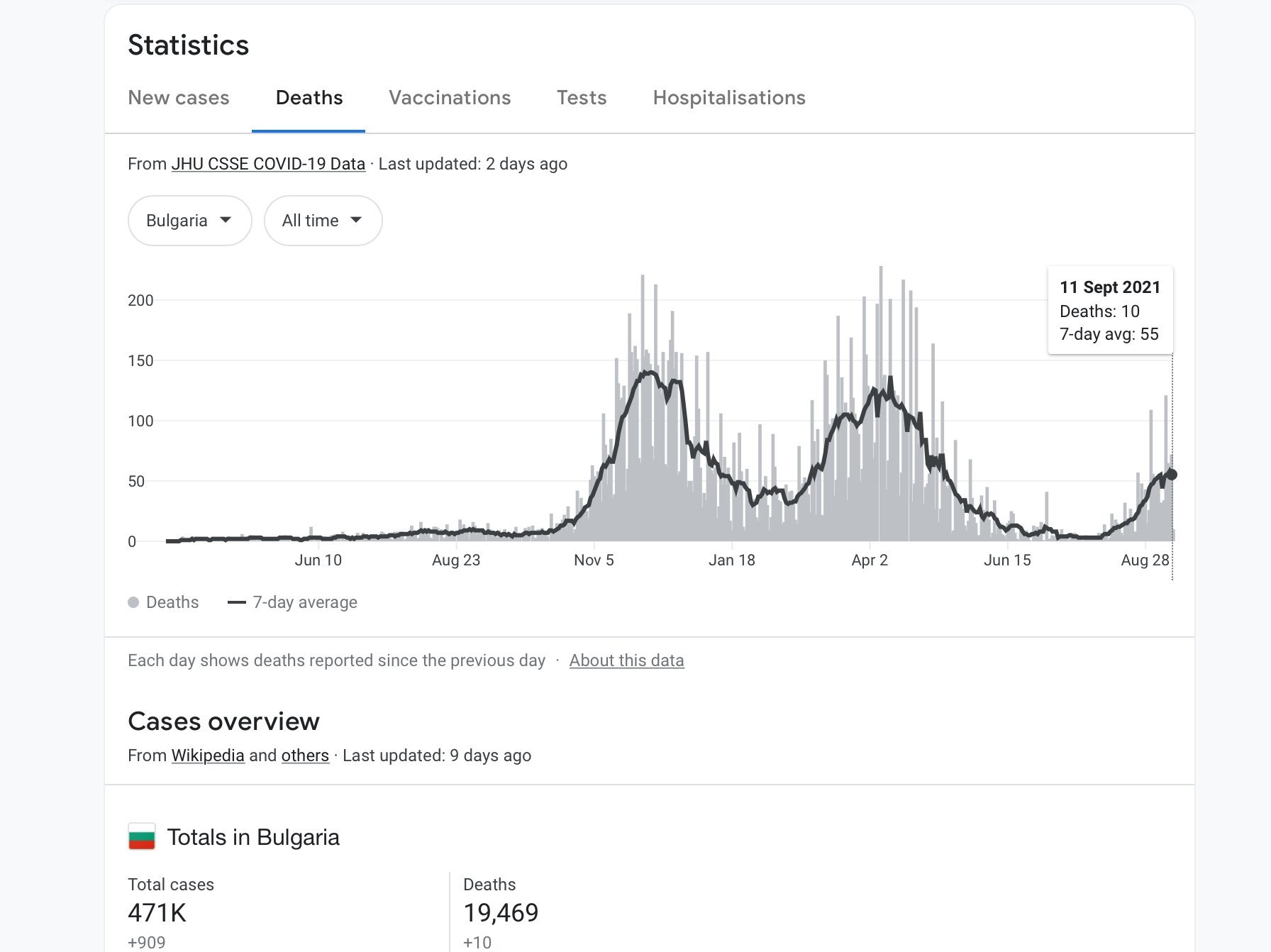Open the Bulgaria country dropdown

(x=189, y=221)
